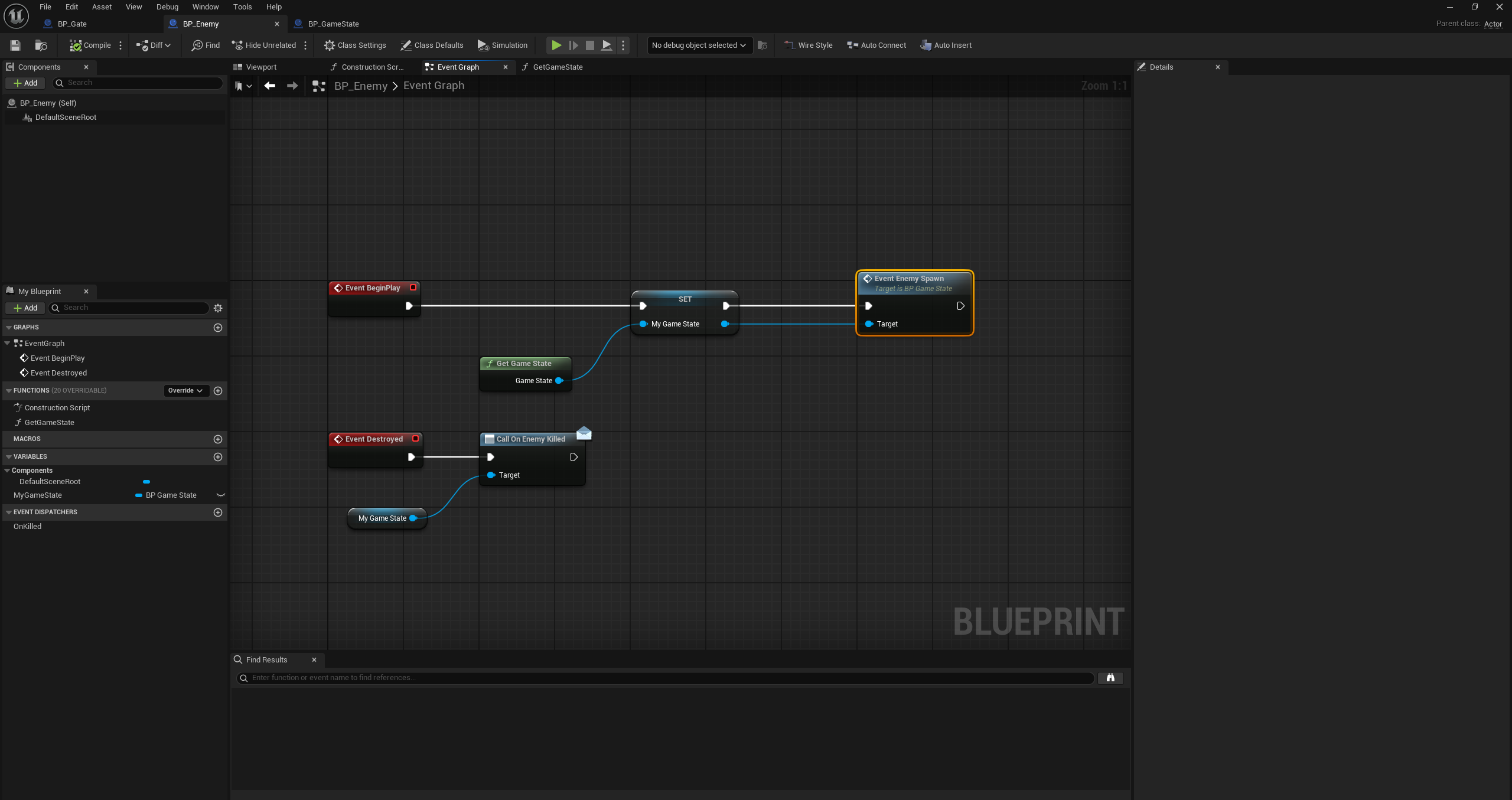Click the Actor parent class link
The height and width of the screenshot is (800, 1512).
click(1493, 24)
